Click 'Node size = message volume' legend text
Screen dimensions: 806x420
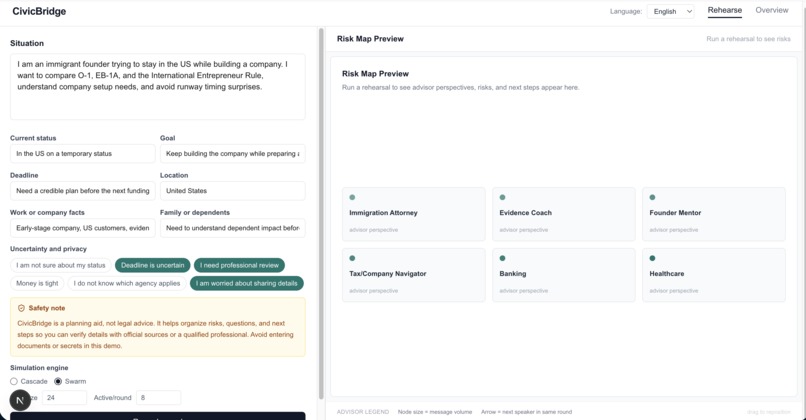[x=435, y=412]
